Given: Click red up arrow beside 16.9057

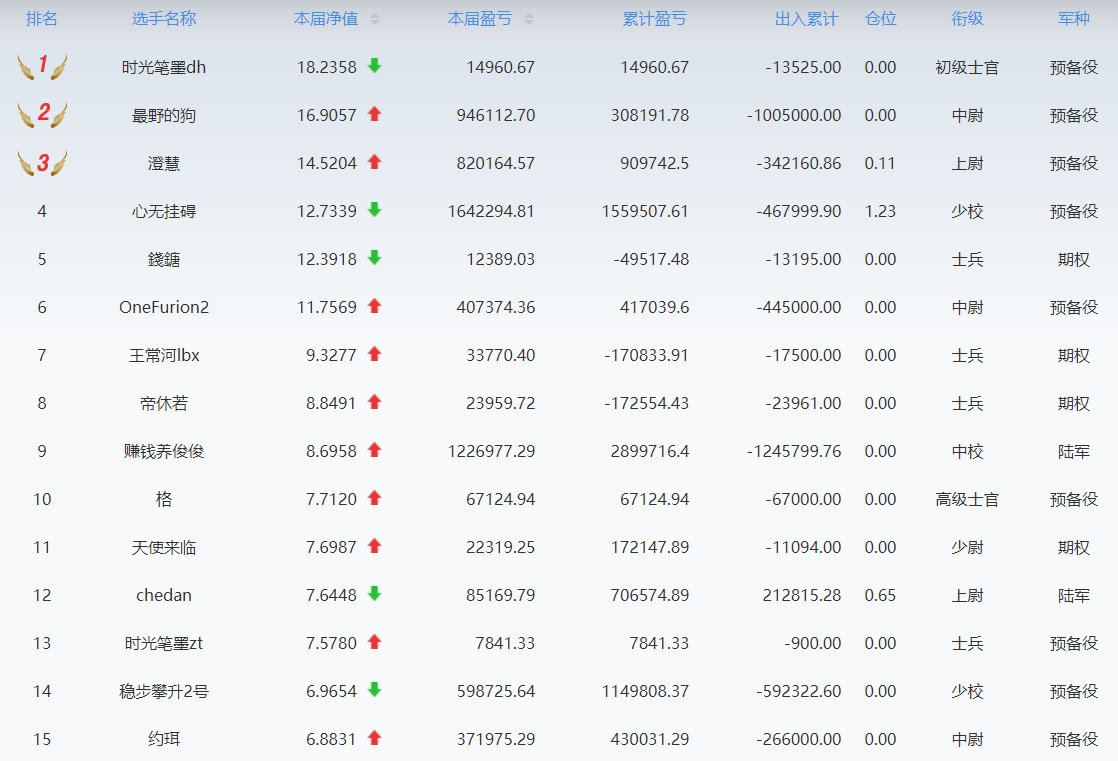Looking at the screenshot, I should 374,114.
